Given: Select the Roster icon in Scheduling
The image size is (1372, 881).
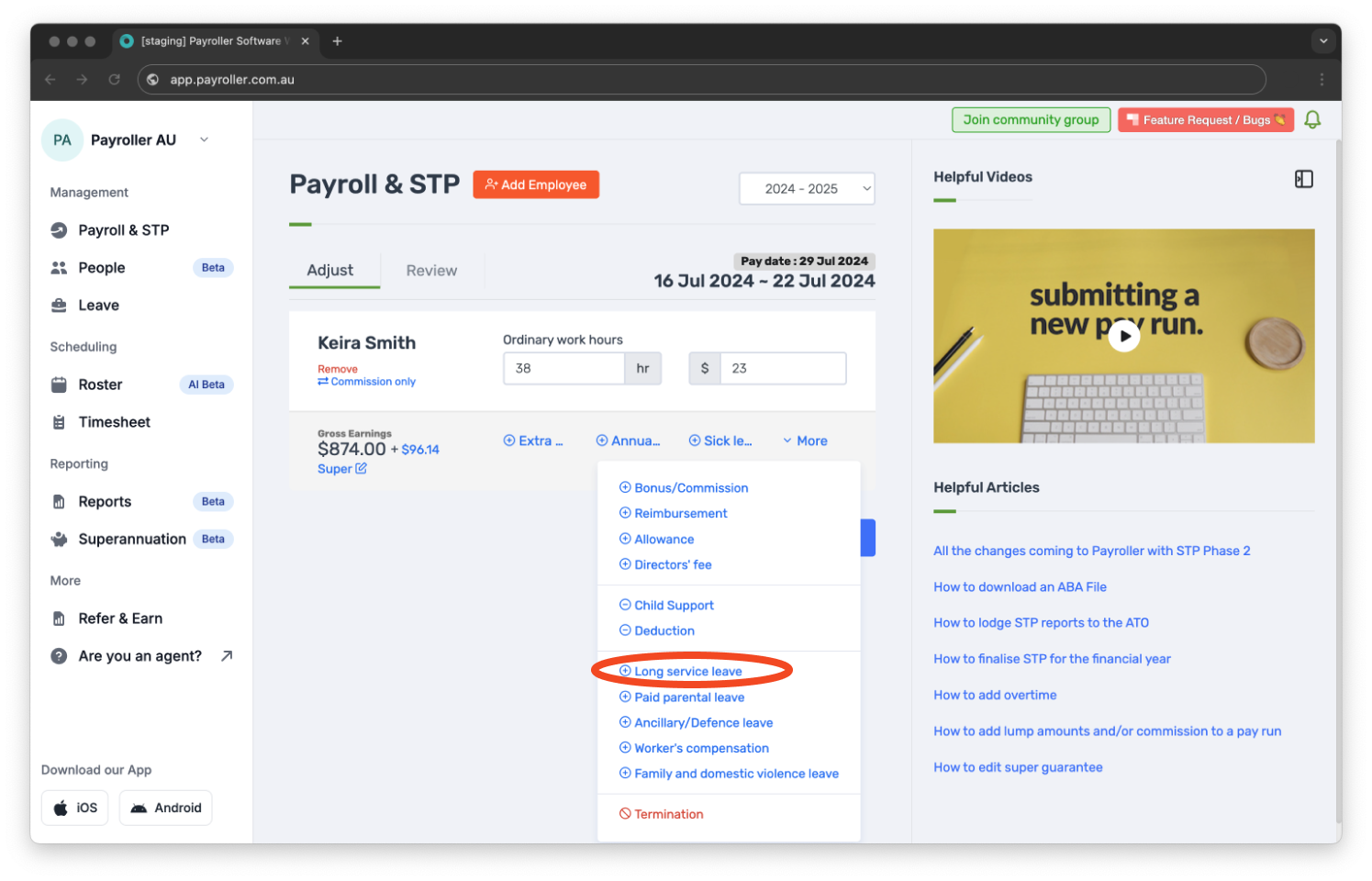Looking at the screenshot, I should [59, 384].
